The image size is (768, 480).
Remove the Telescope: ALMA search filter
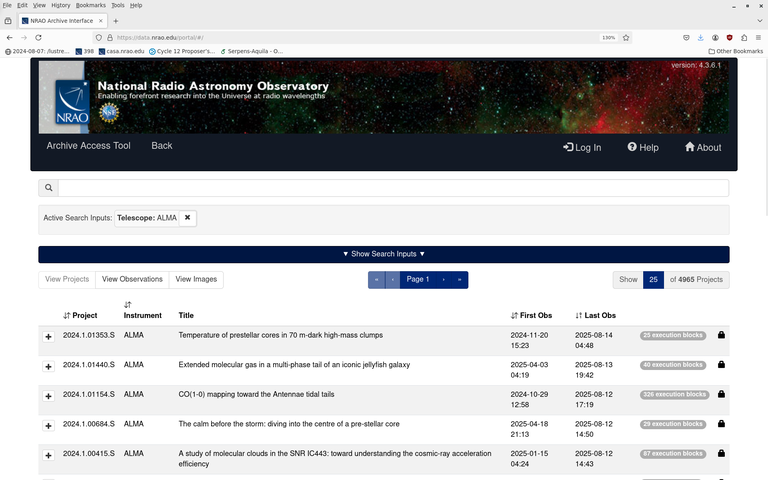click(x=187, y=217)
